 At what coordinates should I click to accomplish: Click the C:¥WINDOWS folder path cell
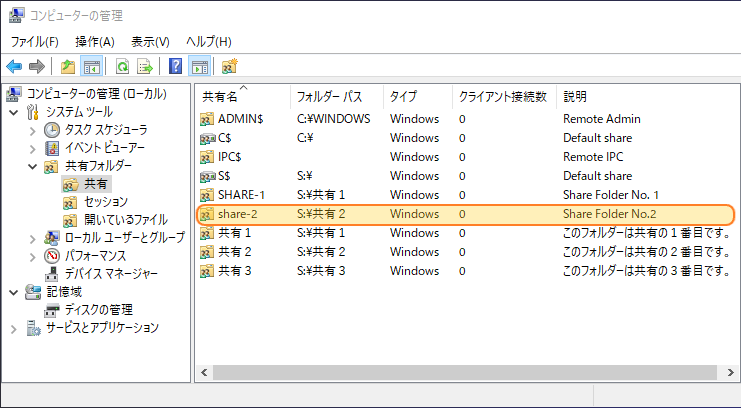(334, 119)
